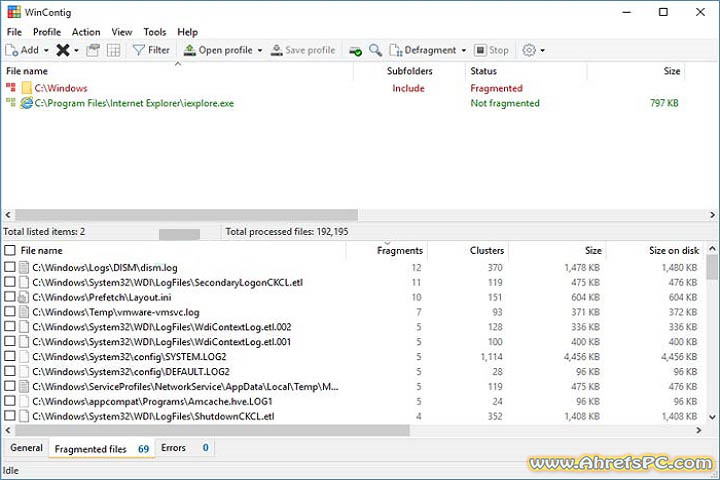Image resolution: width=720 pixels, height=480 pixels.
Task: Check the Amcache.hve.LOG1 checkbox
Action: [x=10, y=401]
